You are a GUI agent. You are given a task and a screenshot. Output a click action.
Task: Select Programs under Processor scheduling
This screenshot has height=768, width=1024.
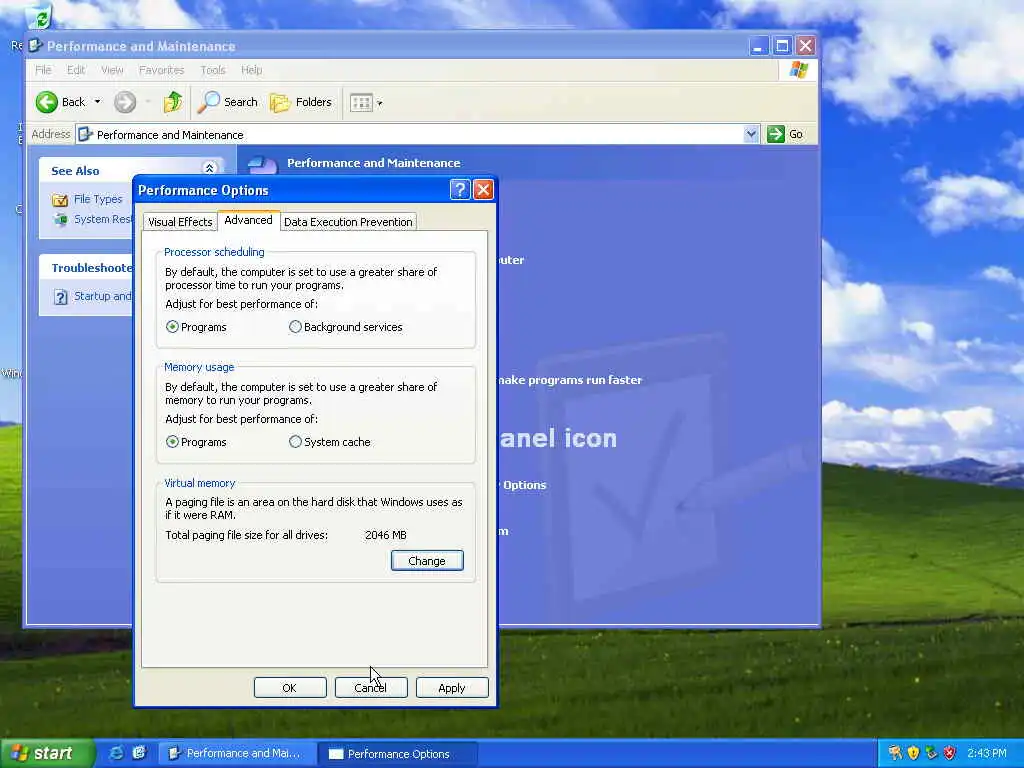[172, 327]
